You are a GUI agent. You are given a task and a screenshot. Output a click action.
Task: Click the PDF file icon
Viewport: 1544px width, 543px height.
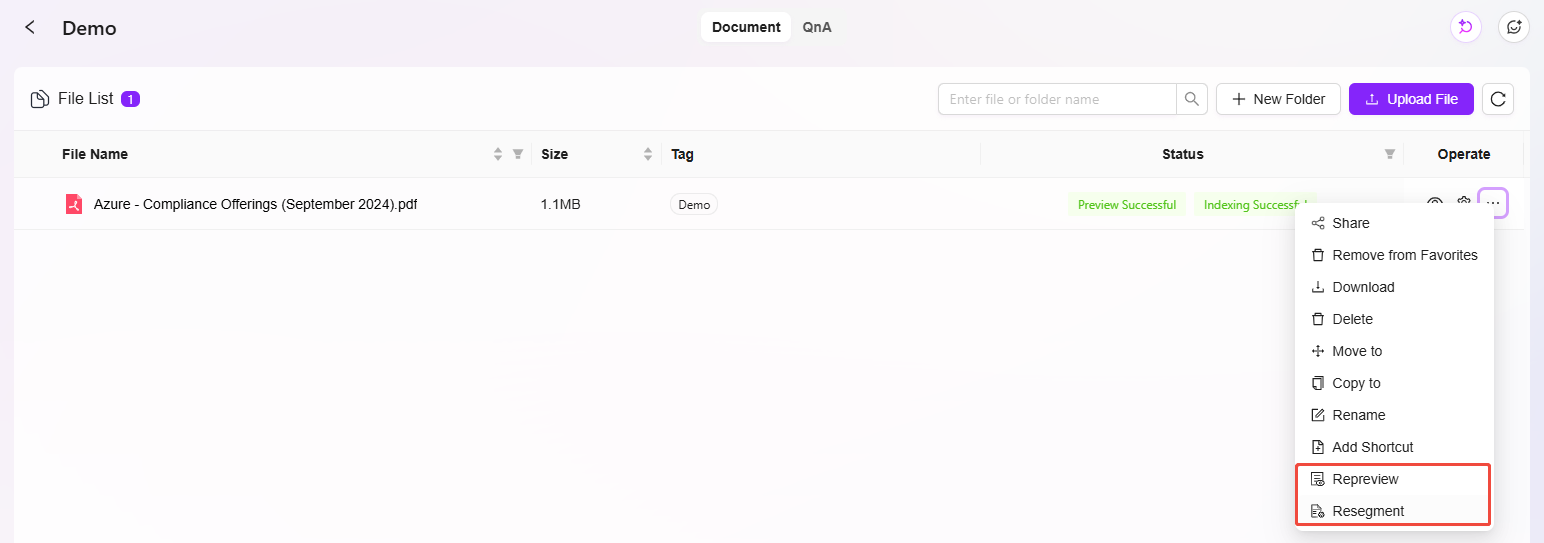click(x=73, y=204)
